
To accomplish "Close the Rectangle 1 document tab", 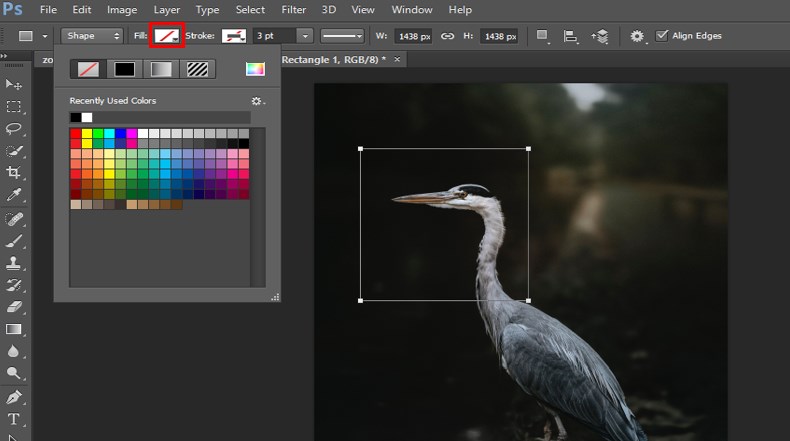I will click(397, 59).
